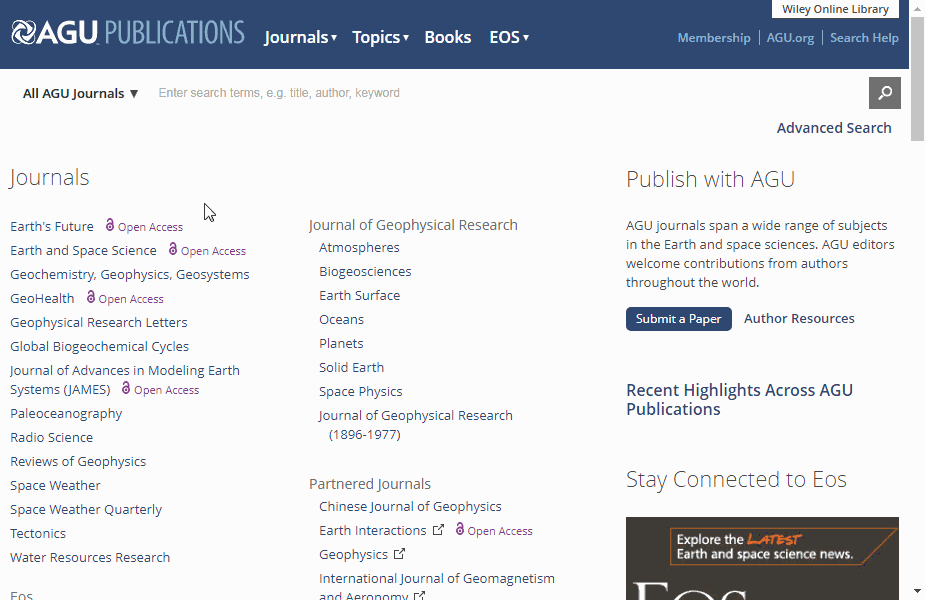
Task: Open Chinese Journal of Geophysics
Action: pos(410,507)
